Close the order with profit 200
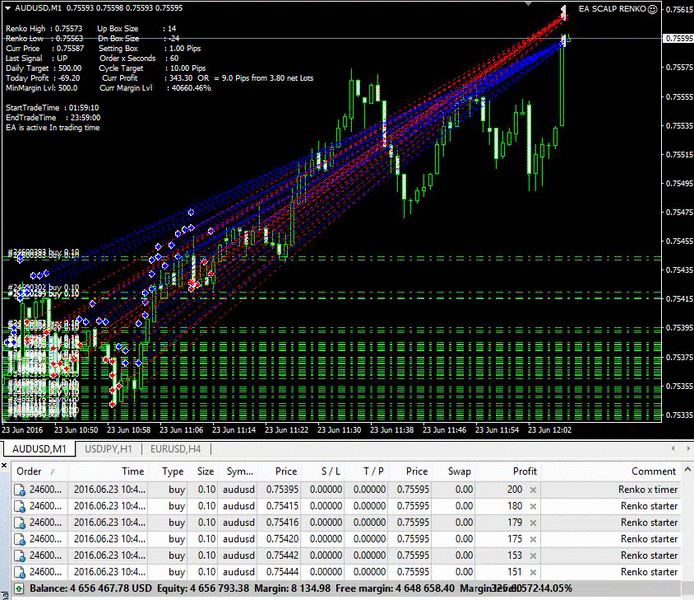The height and width of the screenshot is (600, 694). point(533,490)
